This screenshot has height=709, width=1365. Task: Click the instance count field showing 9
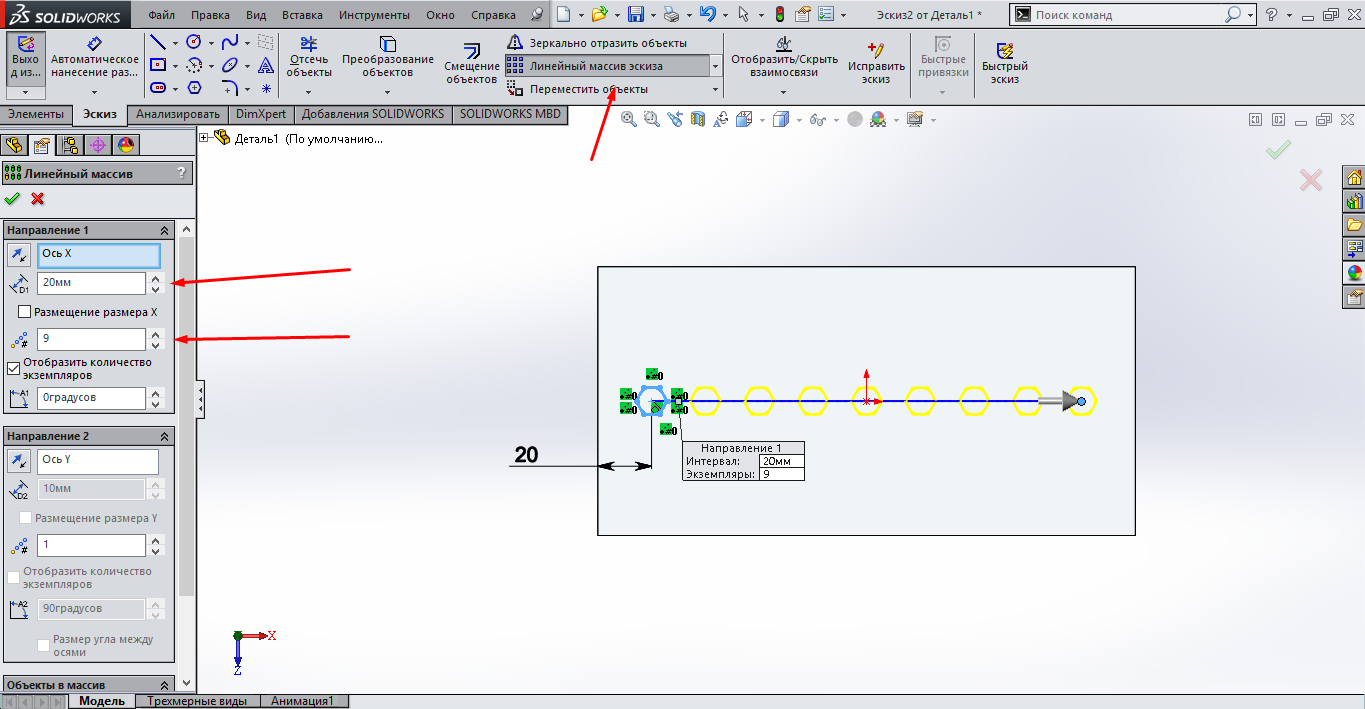(x=91, y=339)
